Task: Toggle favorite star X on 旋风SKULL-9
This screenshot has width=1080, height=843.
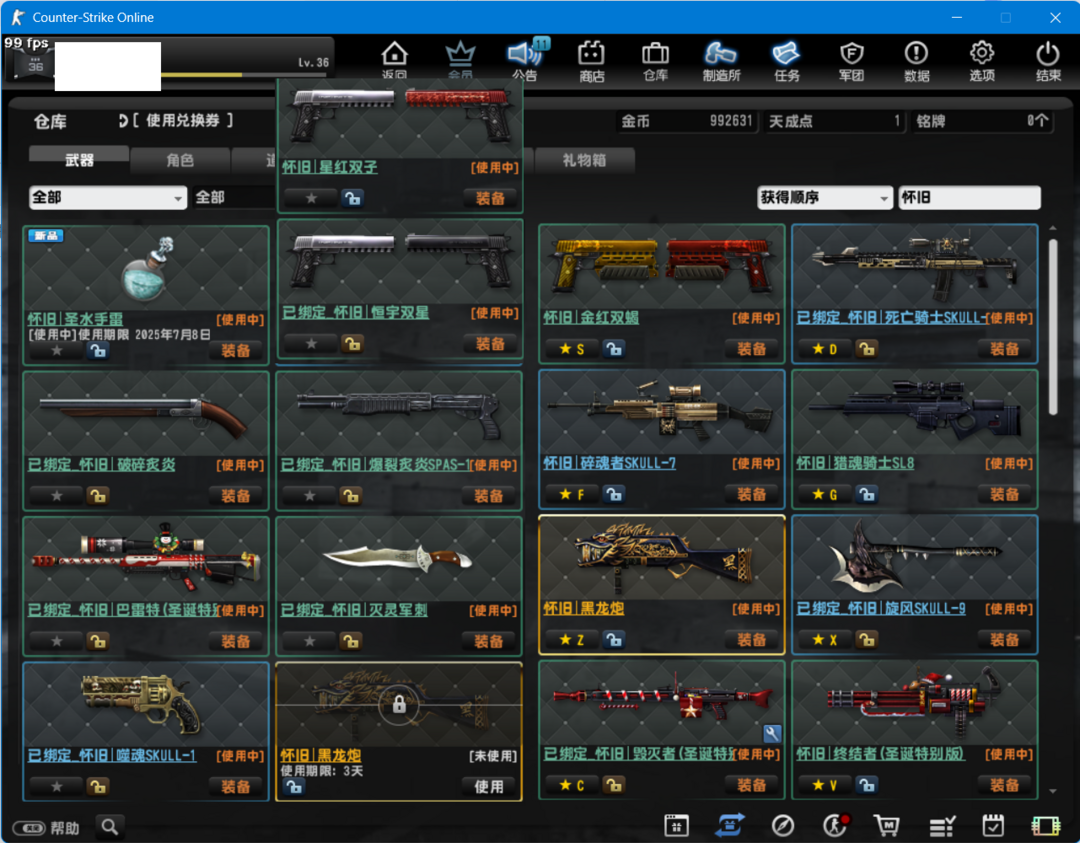Action: 824,640
